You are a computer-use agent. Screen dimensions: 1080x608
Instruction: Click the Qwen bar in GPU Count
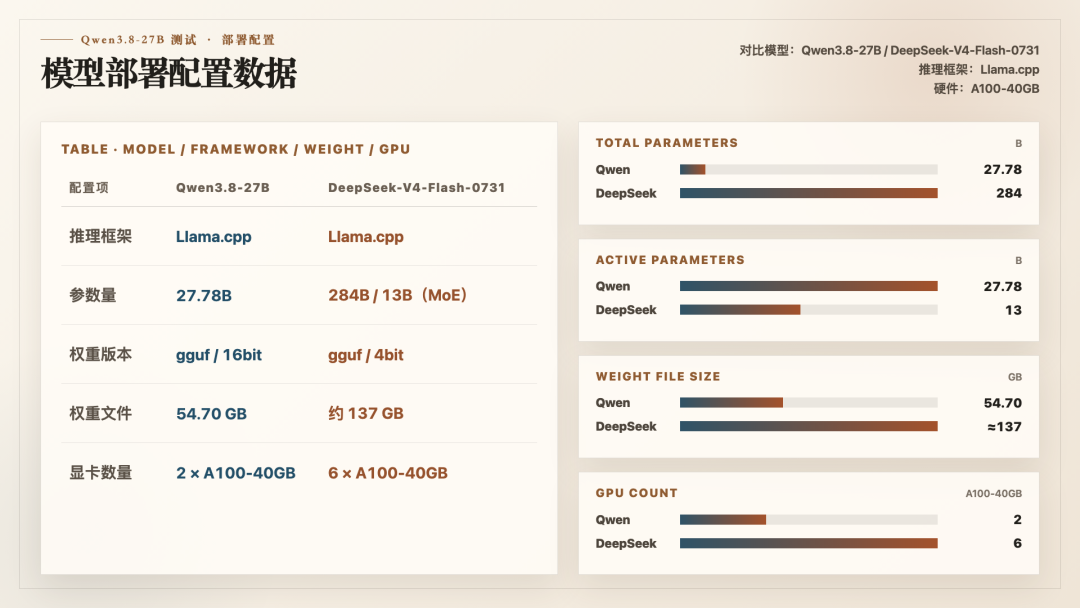(809, 520)
